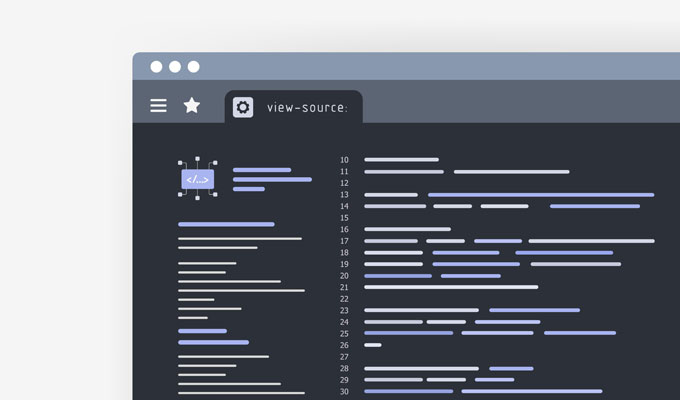This screenshot has width=680, height=400.
Task: Click the purple title bars beside the code icon
Action: [x=271, y=179]
